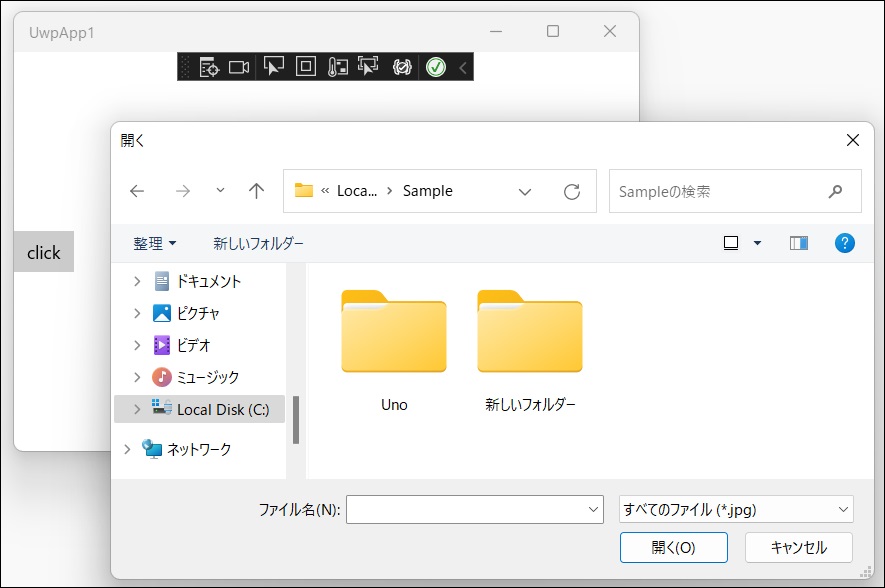Select the camera icon in the debug toolbar

click(238, 67)
